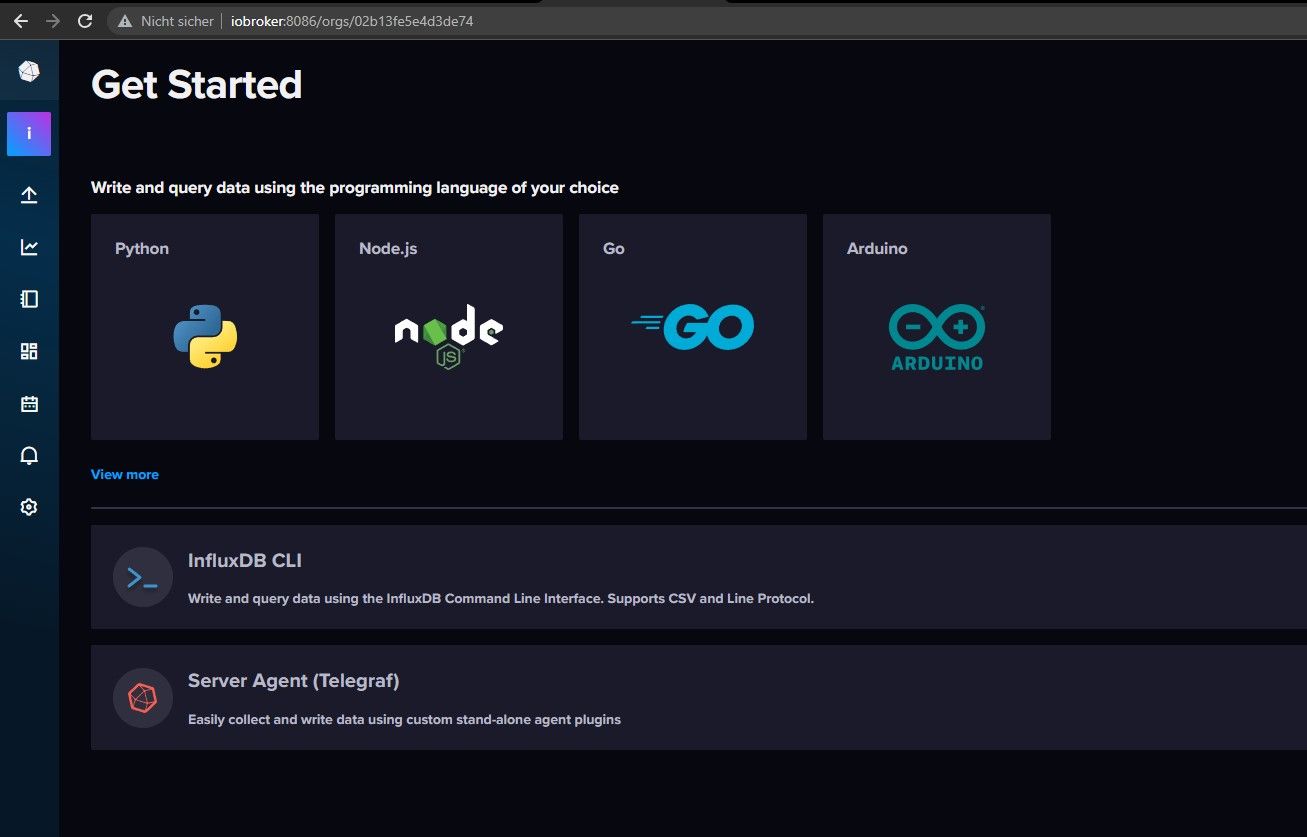
Task: Open Settings gear icon in sidebar
Action: point(29,508)
